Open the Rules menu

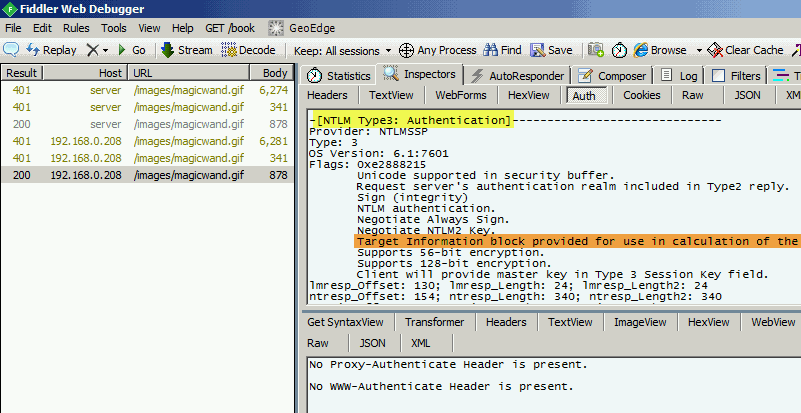tap(76, 28)
